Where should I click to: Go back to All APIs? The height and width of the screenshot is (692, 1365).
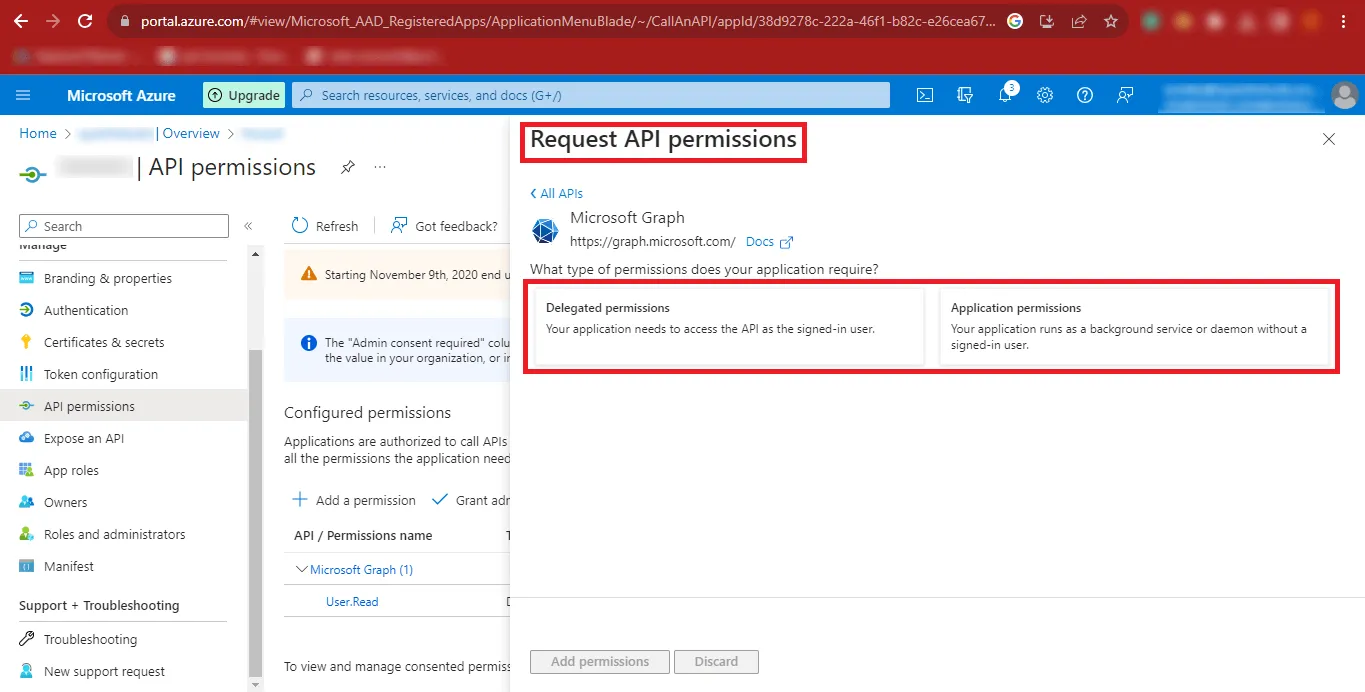coord(557,193)
